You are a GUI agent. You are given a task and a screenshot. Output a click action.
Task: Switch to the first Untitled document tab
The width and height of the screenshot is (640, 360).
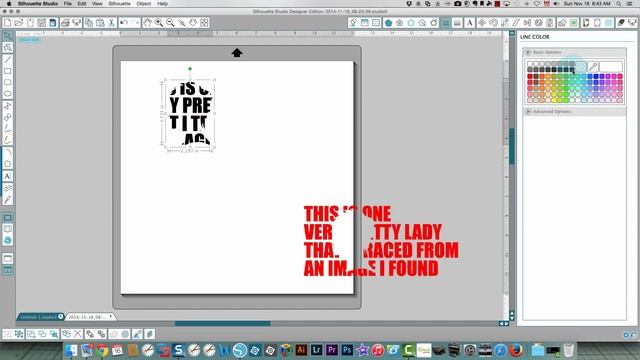40,317
